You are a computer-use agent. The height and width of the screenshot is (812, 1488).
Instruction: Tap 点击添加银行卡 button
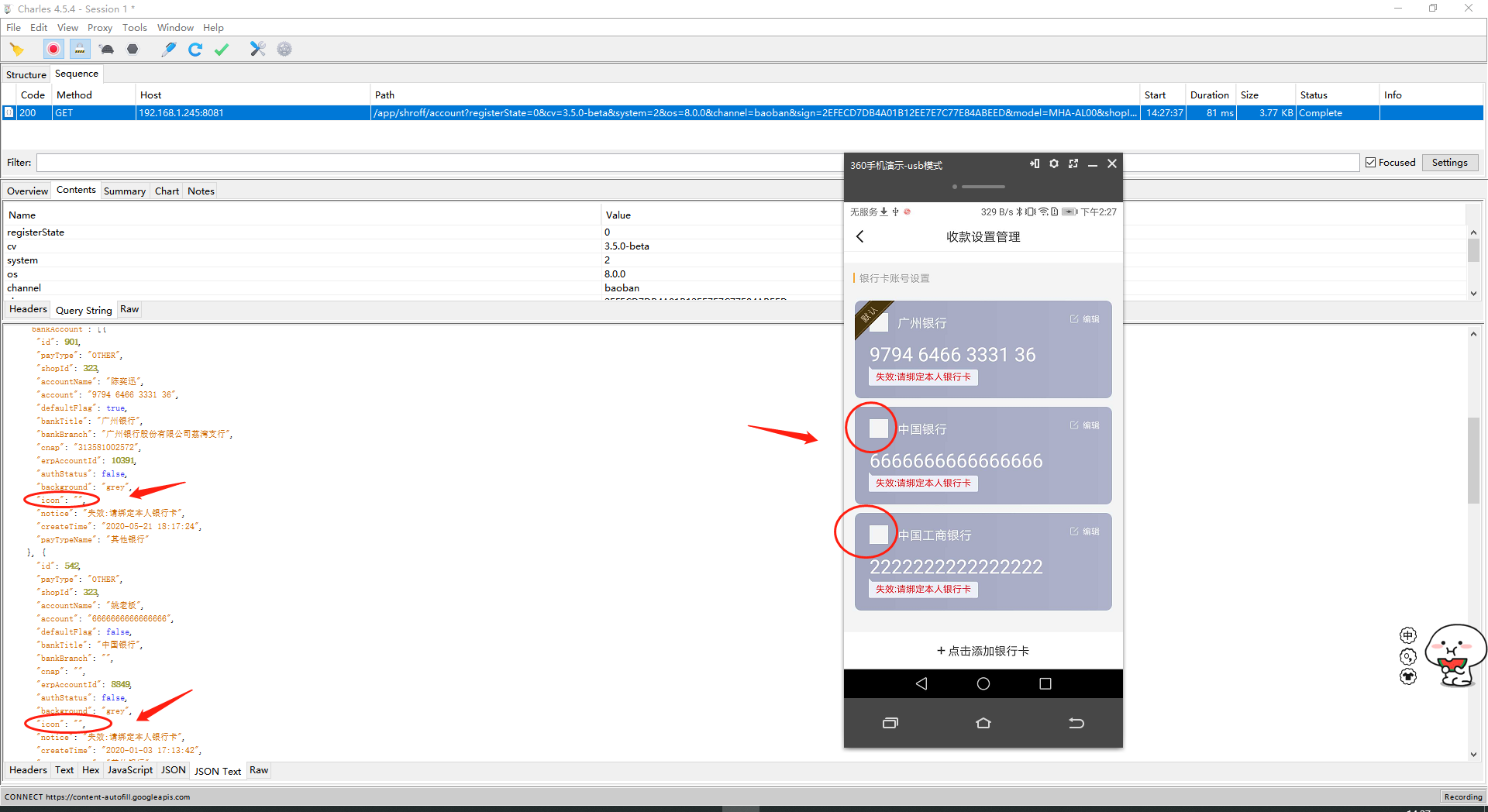coord(983,651)
